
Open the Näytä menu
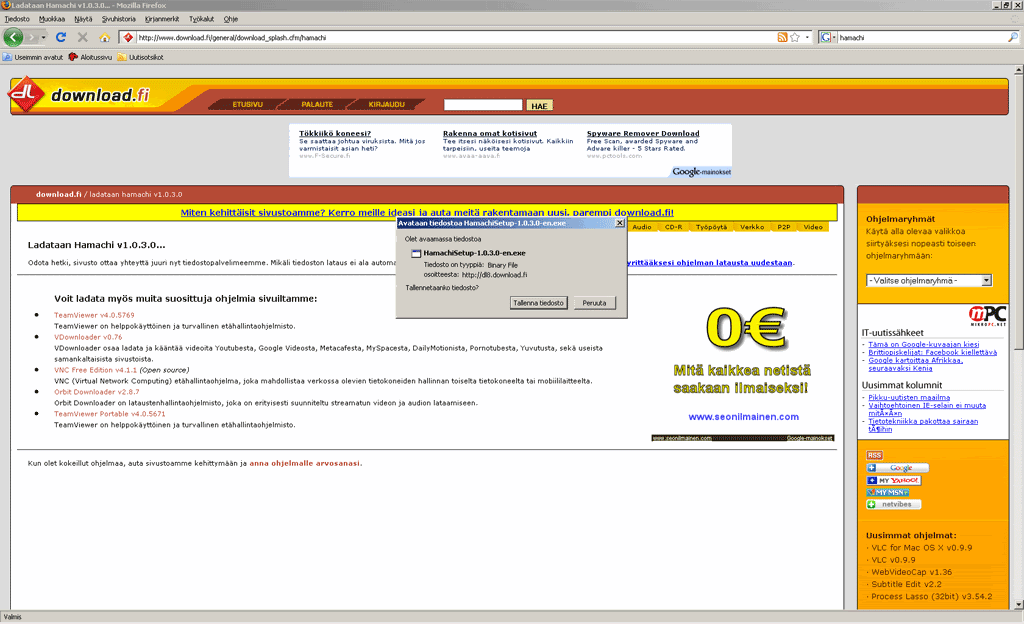[x=83, y=19]
